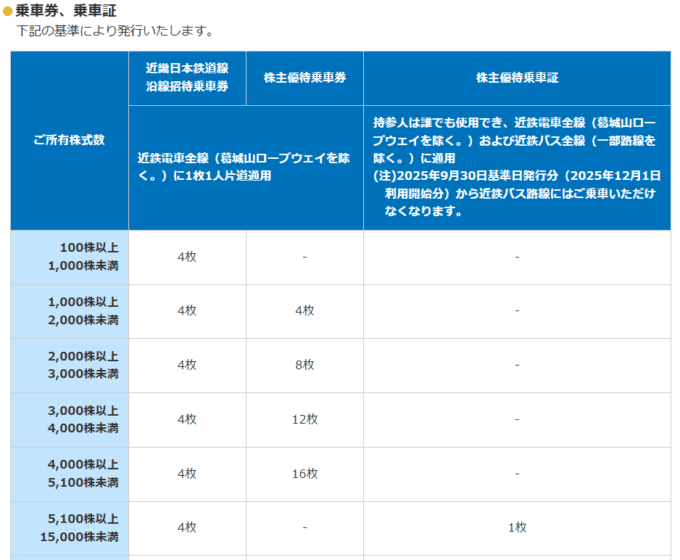680x560 pixels.
Task: Click 株主優待乗車証 '-' in the 2,000株以上 row
Action: click(x=517, y=365)
